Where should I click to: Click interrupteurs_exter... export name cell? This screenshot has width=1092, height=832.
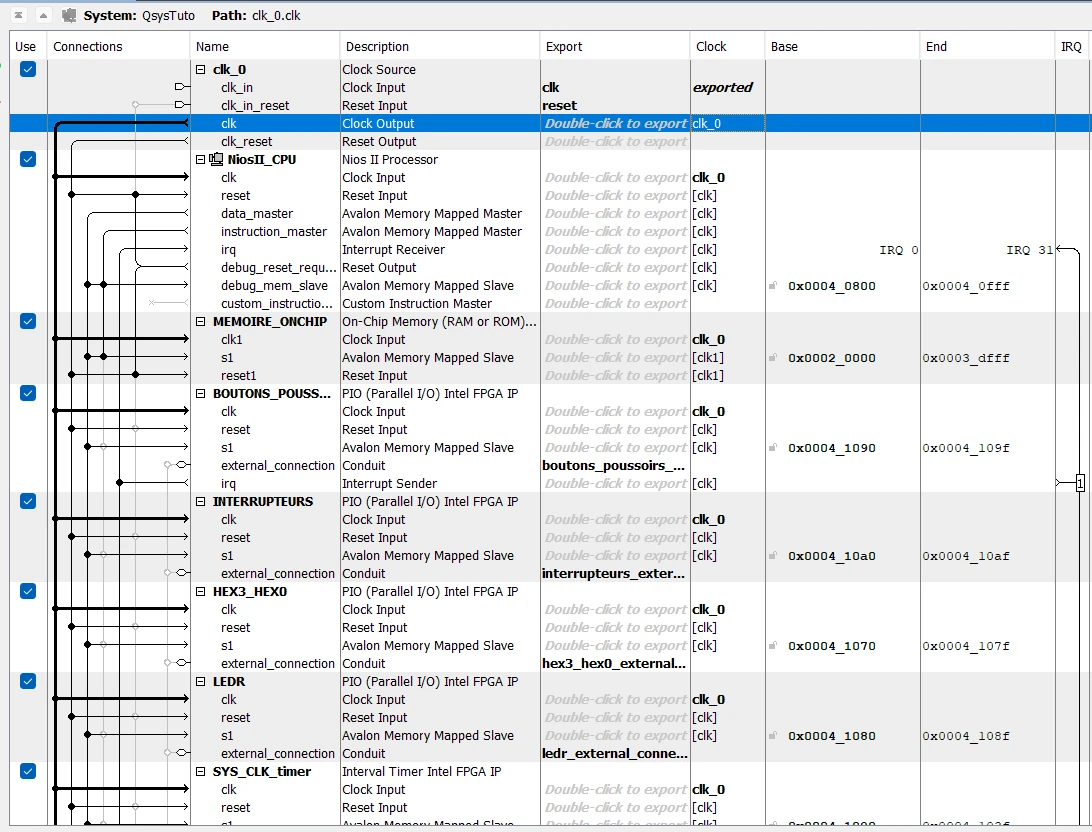click(615, 573)
